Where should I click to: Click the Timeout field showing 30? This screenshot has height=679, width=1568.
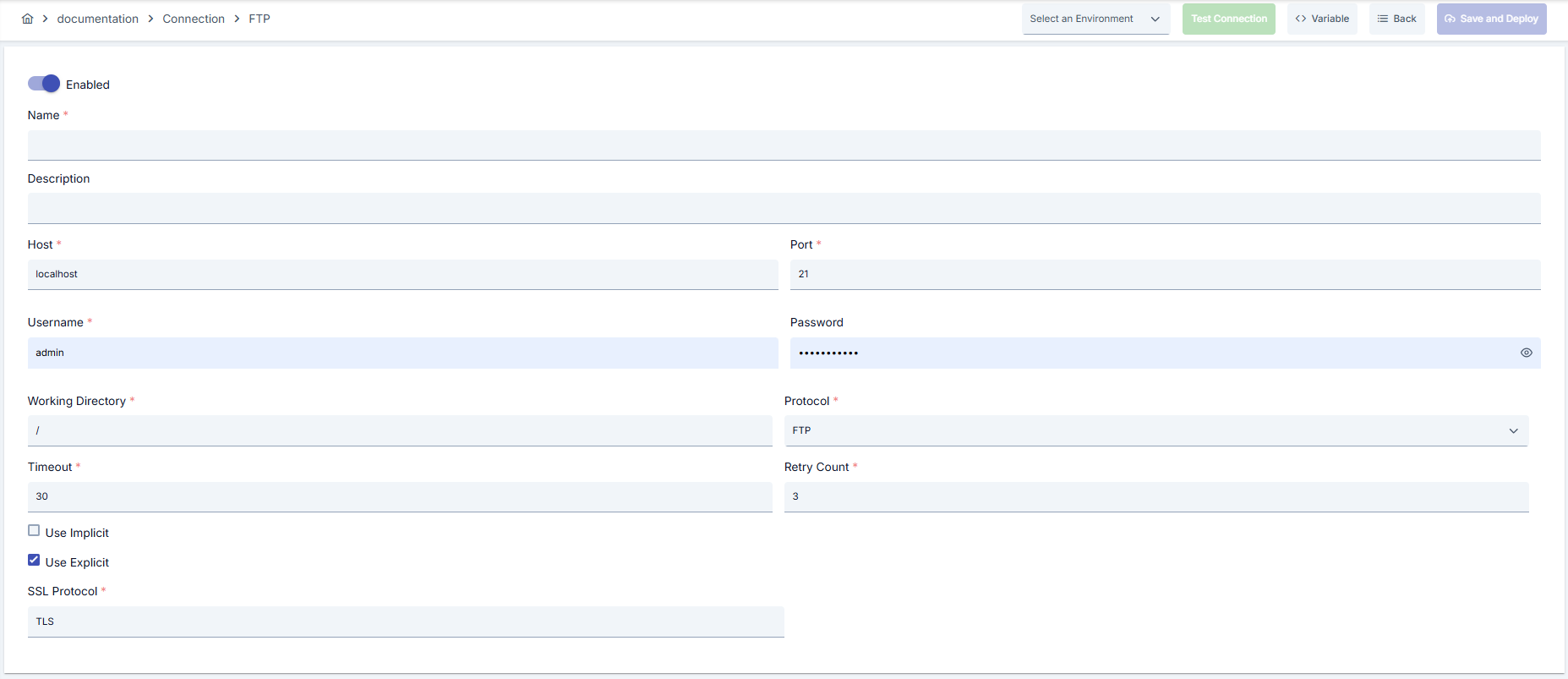click(400, 496)
